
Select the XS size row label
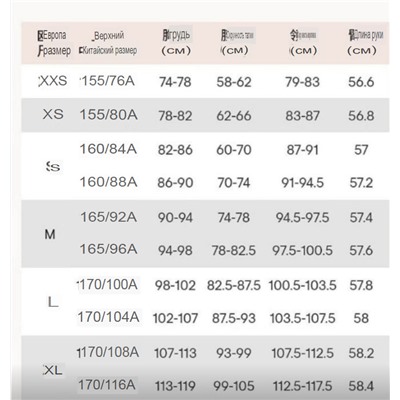click(x=53, y=114)
